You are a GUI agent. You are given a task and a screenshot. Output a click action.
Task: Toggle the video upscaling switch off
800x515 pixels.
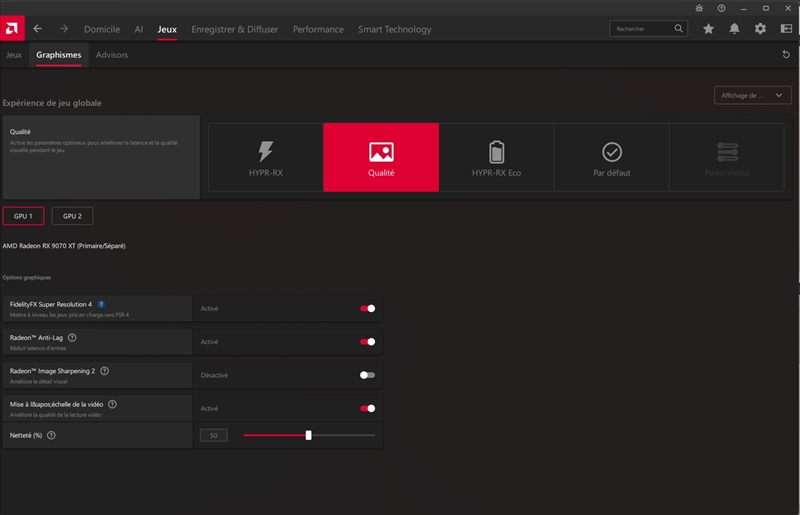coord(367,408)
